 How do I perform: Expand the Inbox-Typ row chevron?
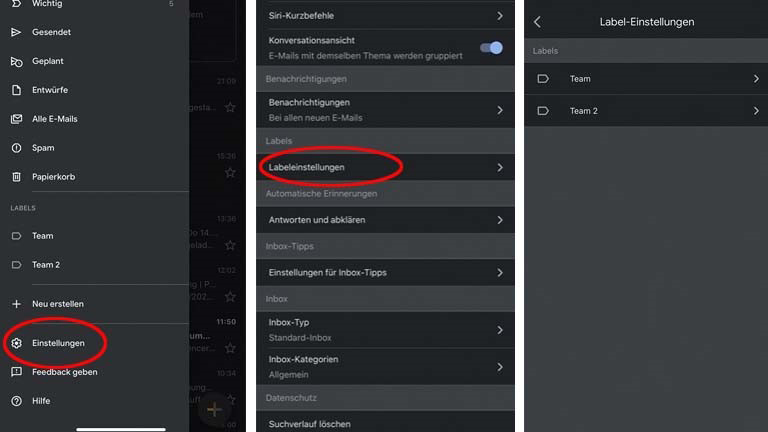(x=500, y=330)
